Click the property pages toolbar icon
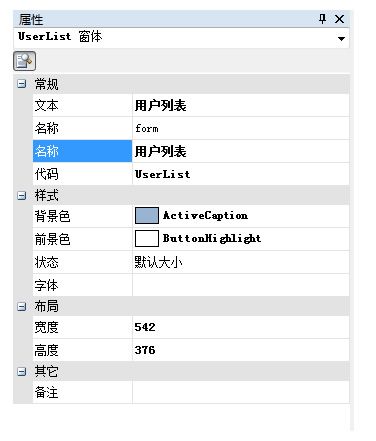This screenshot has height=441, width=376. point(24,61)
